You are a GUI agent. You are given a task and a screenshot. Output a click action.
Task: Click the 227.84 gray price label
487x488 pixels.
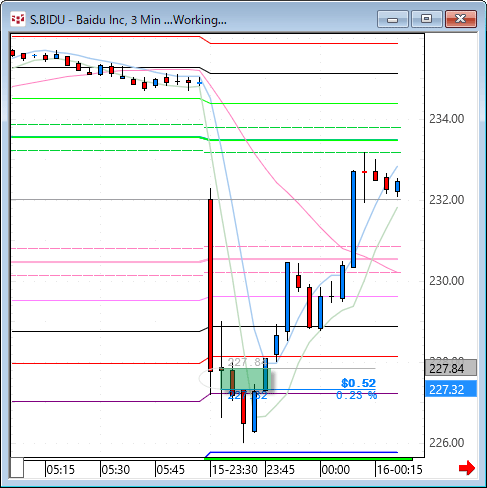(x=451, y=368)
